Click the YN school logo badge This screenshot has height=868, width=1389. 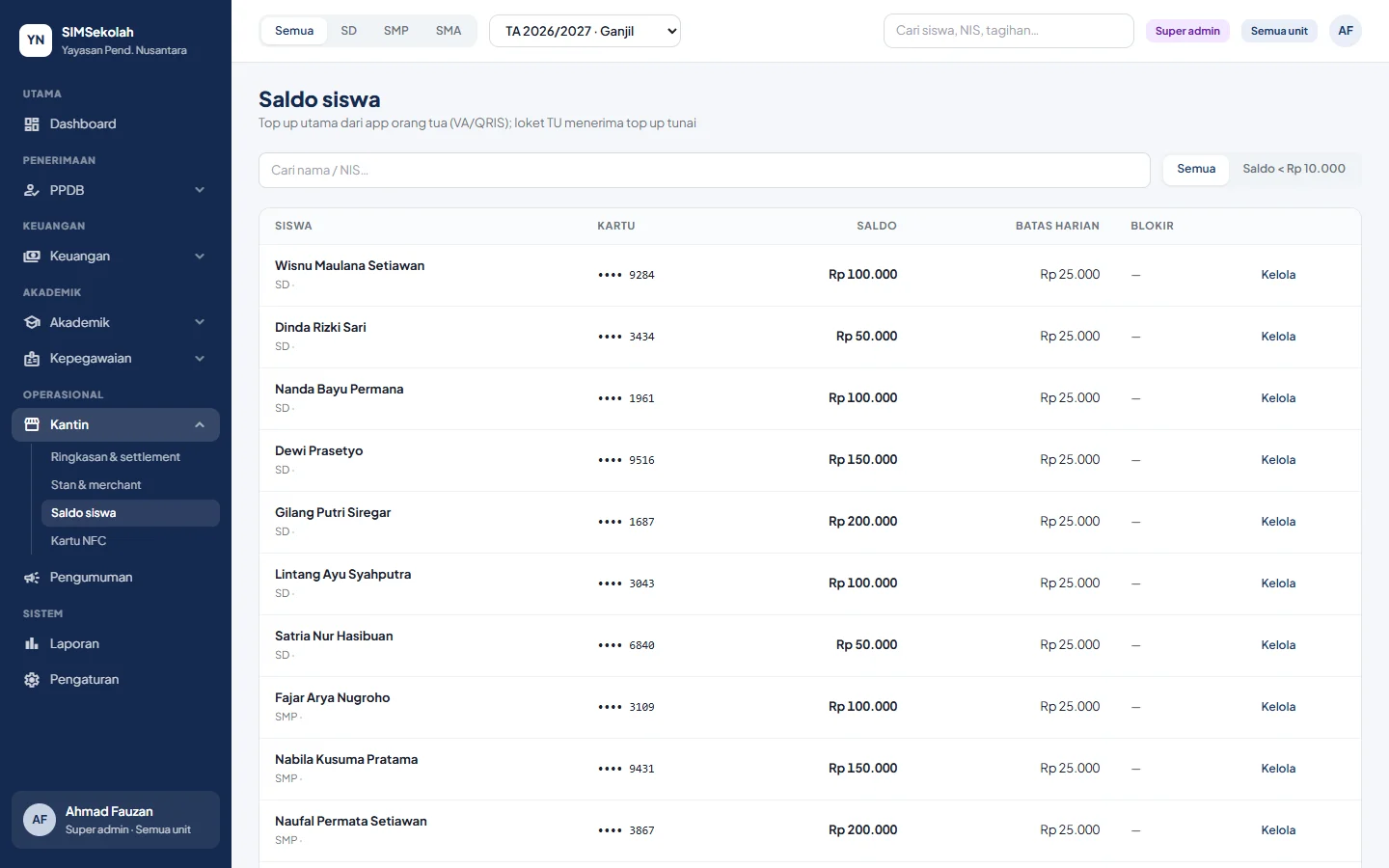point(36,41)
